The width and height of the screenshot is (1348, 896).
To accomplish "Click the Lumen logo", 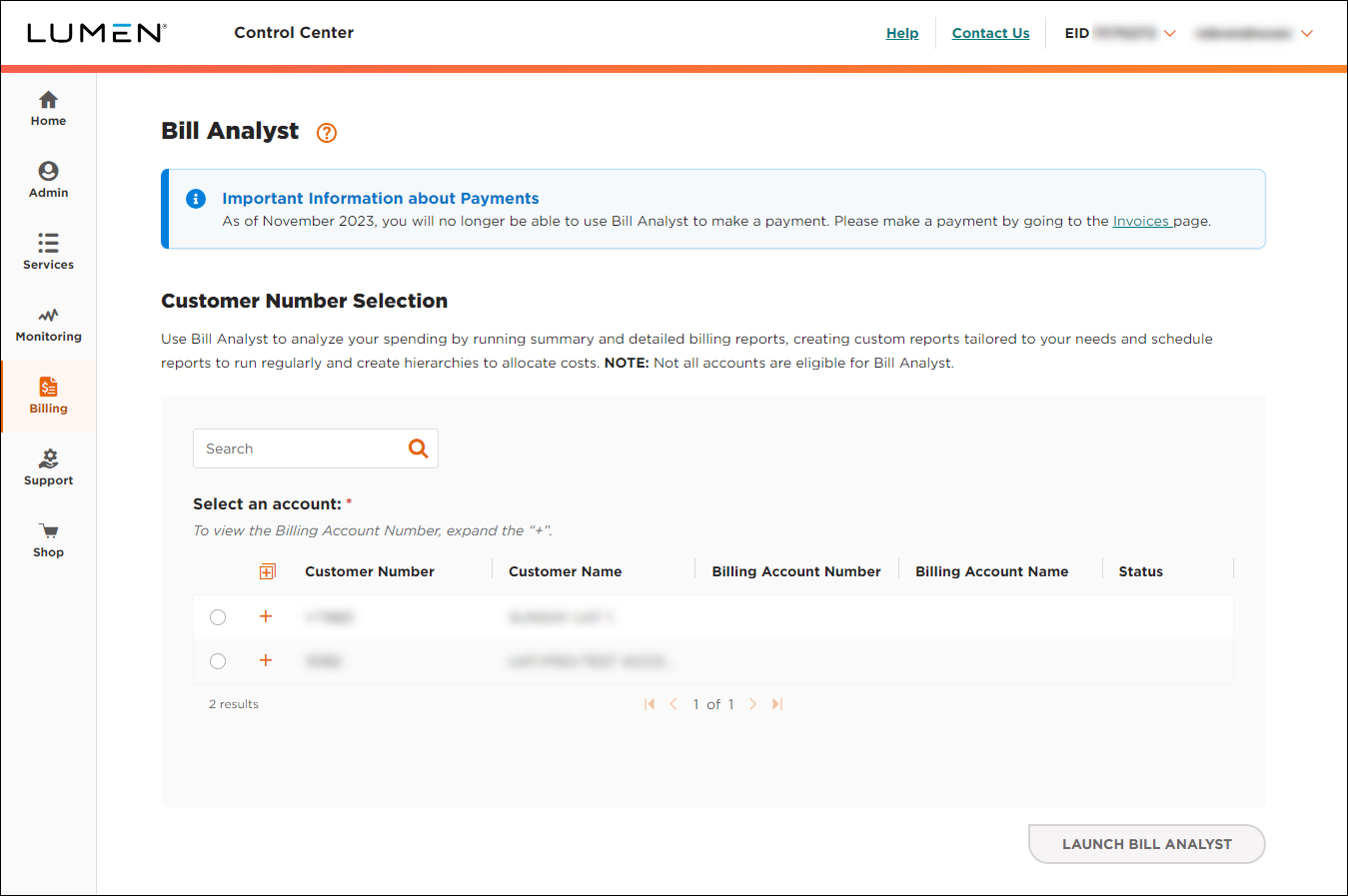I will [x=96, y=33].
